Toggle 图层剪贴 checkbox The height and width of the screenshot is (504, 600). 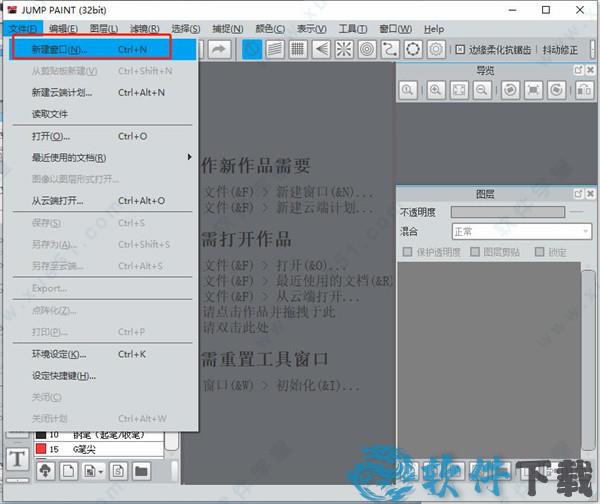tap(475, 252)
